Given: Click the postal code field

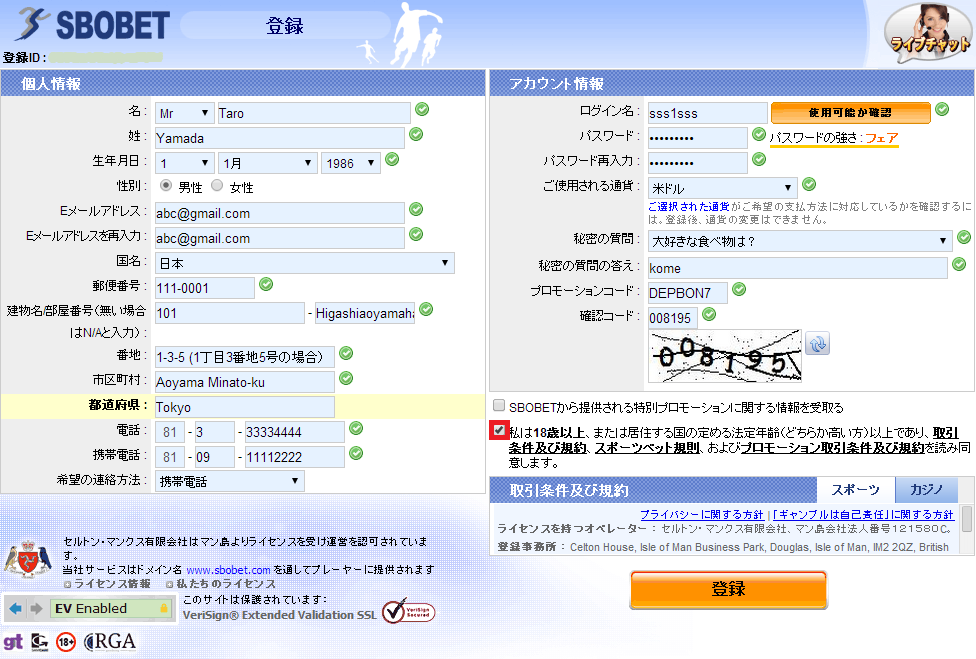Looking at the screenshot, I should tap(205, 288).
